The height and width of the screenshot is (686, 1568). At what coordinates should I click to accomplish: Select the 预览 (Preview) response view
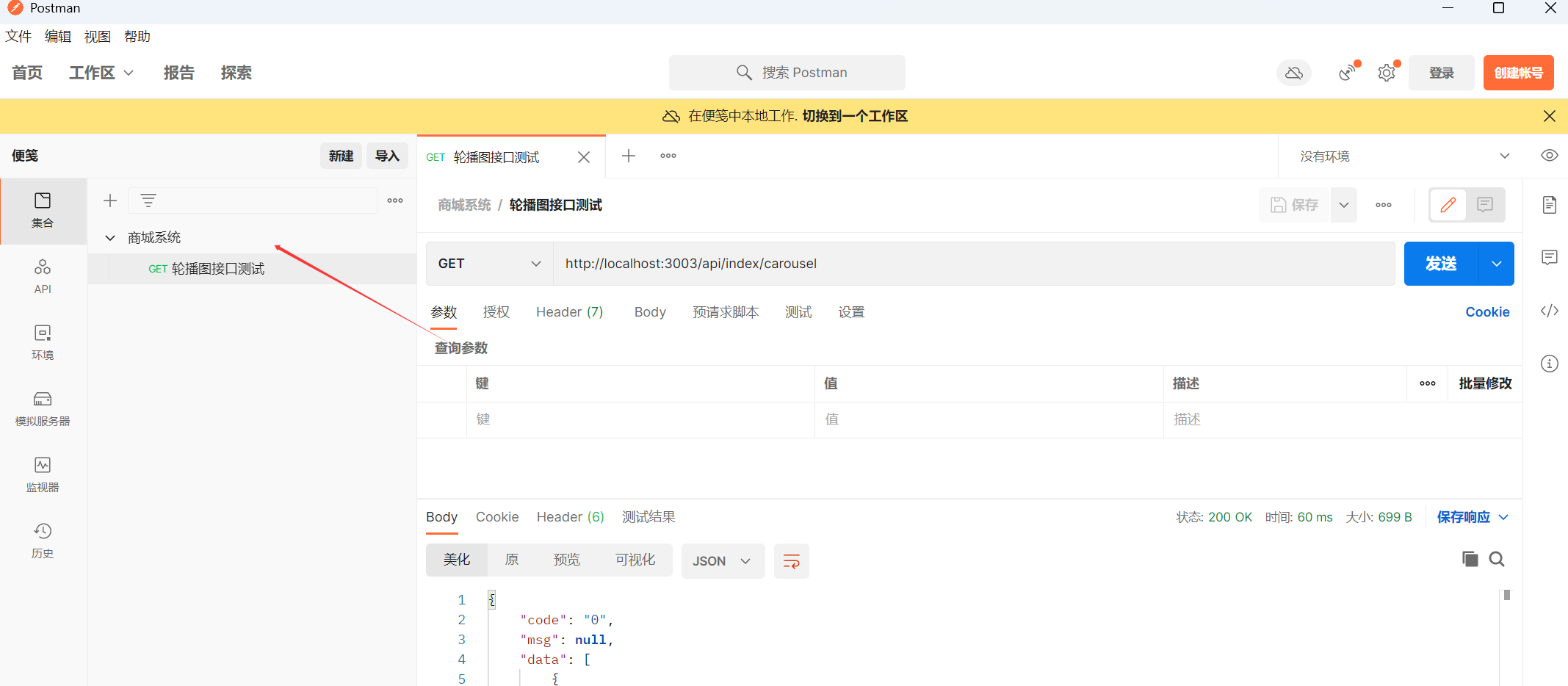[x=566, y=560]
